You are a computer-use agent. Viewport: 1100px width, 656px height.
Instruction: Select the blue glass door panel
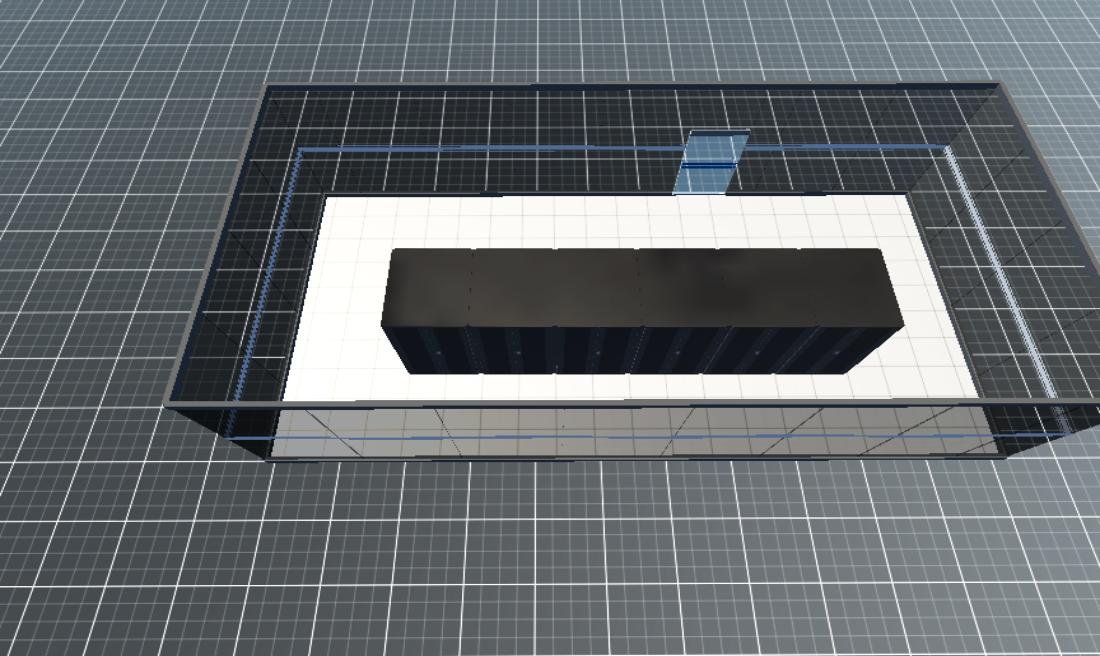(711, 163)
